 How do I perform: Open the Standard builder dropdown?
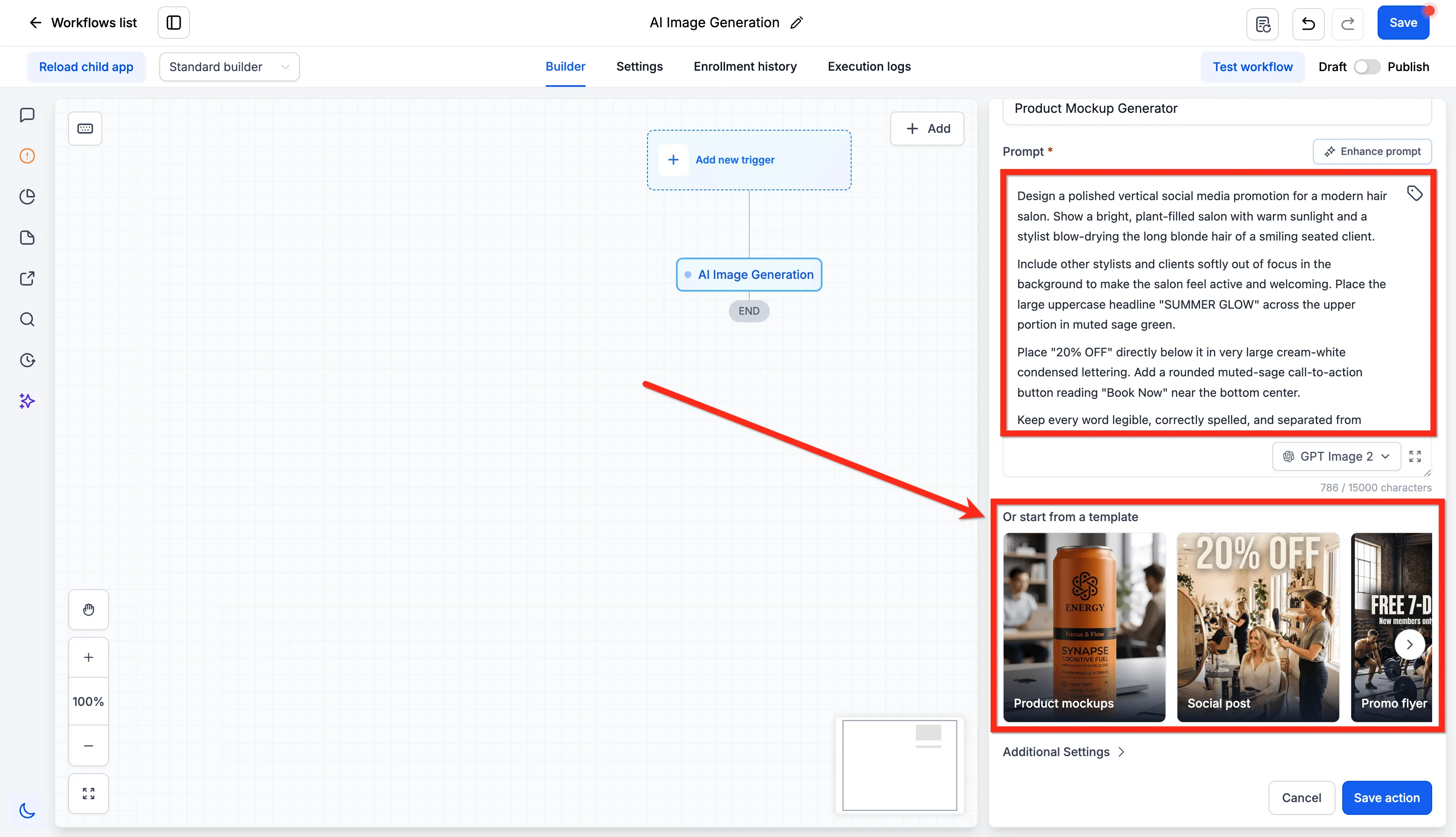tap(230, 67)
